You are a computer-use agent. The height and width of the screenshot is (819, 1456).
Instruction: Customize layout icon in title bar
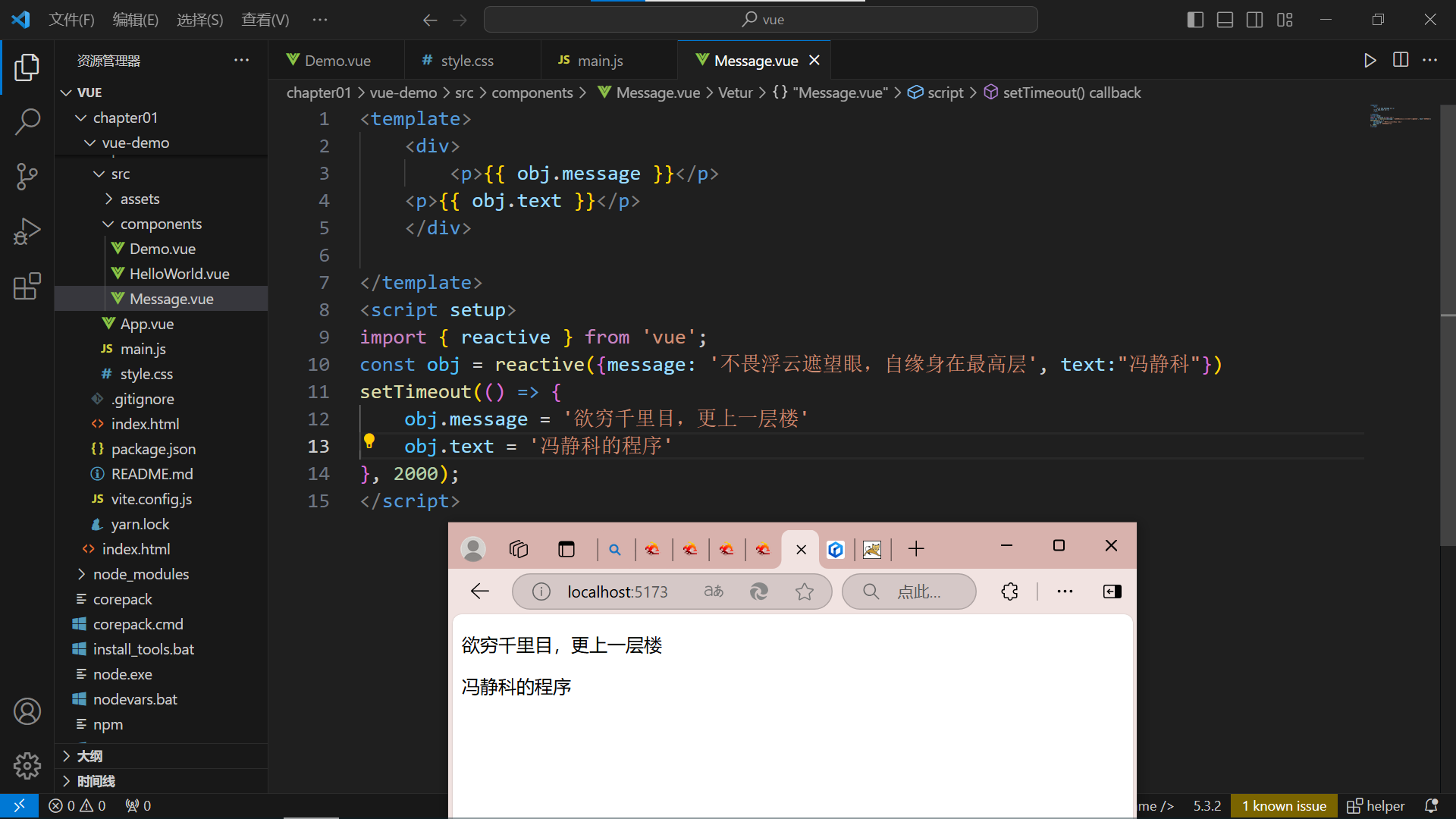[1285, 20]
